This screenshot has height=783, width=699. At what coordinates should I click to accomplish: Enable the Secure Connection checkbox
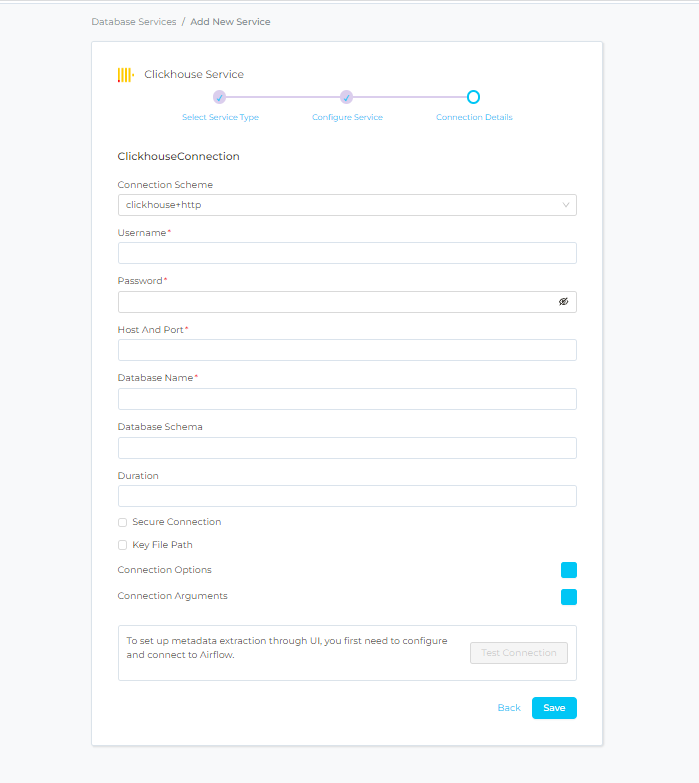pos(122,522)
